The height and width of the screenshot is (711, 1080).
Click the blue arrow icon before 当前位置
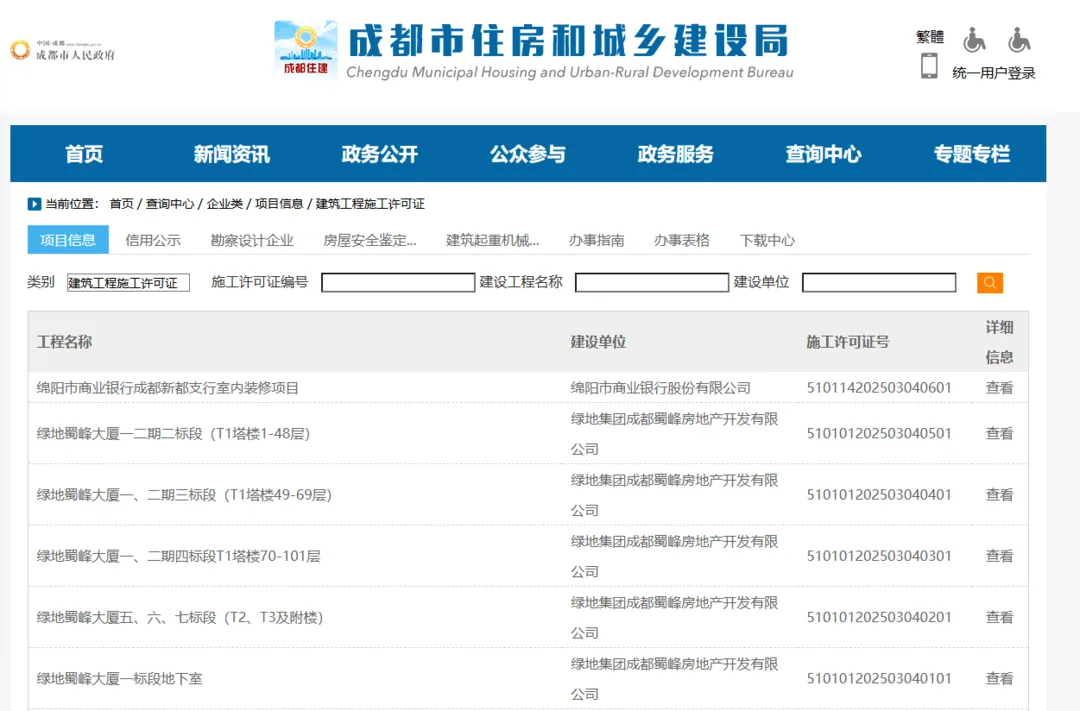(x=34, y=204)
